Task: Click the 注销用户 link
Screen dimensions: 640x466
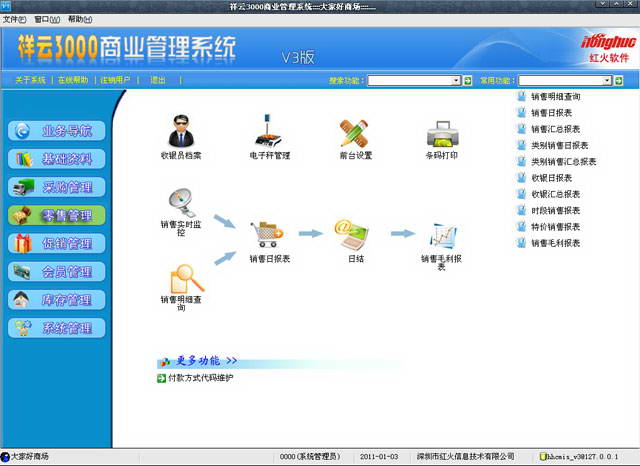Action: pyautogui.click(x=115, y=80)
